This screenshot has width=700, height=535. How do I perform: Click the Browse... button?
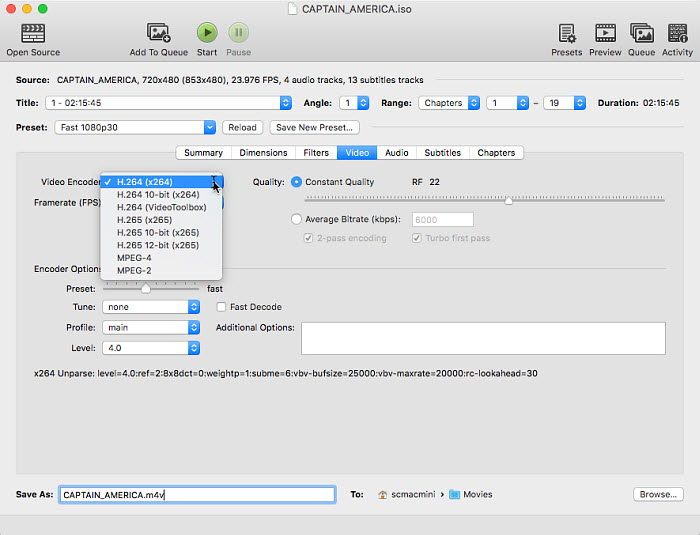[658, 494]
